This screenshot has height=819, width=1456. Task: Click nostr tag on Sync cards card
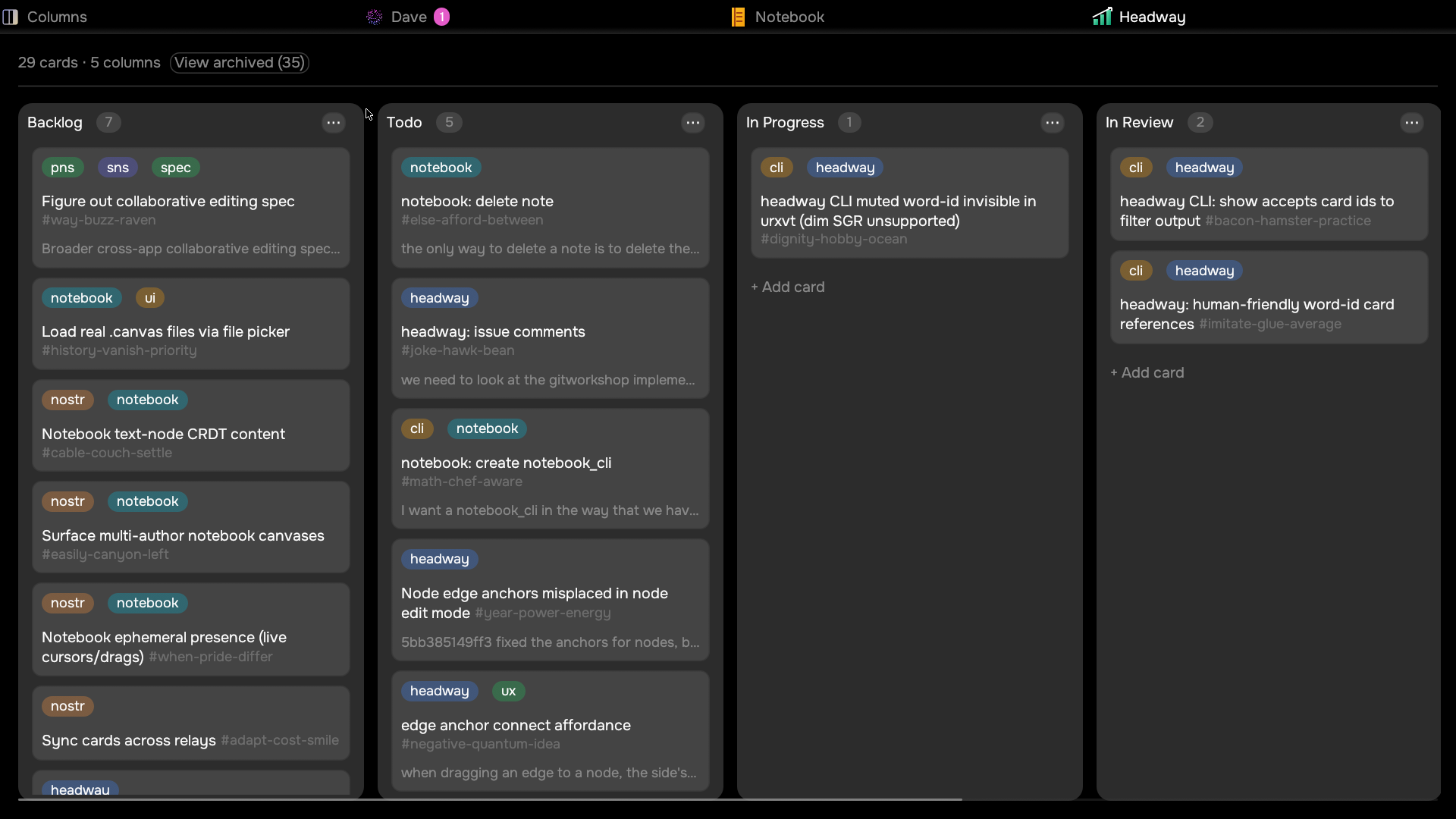(67, 706)
